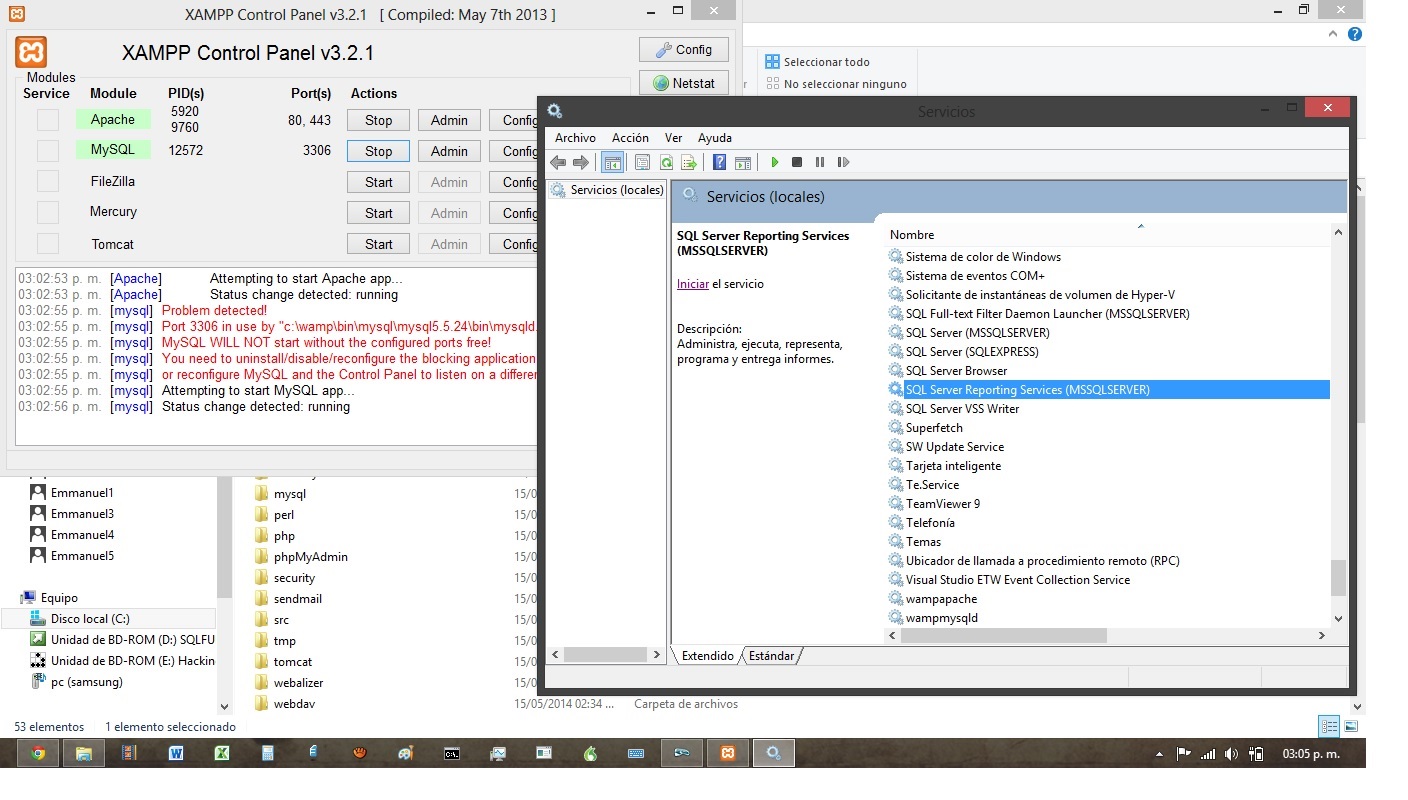
Task: Click the volume icon in system tray
Action: tap(1231, 754)
